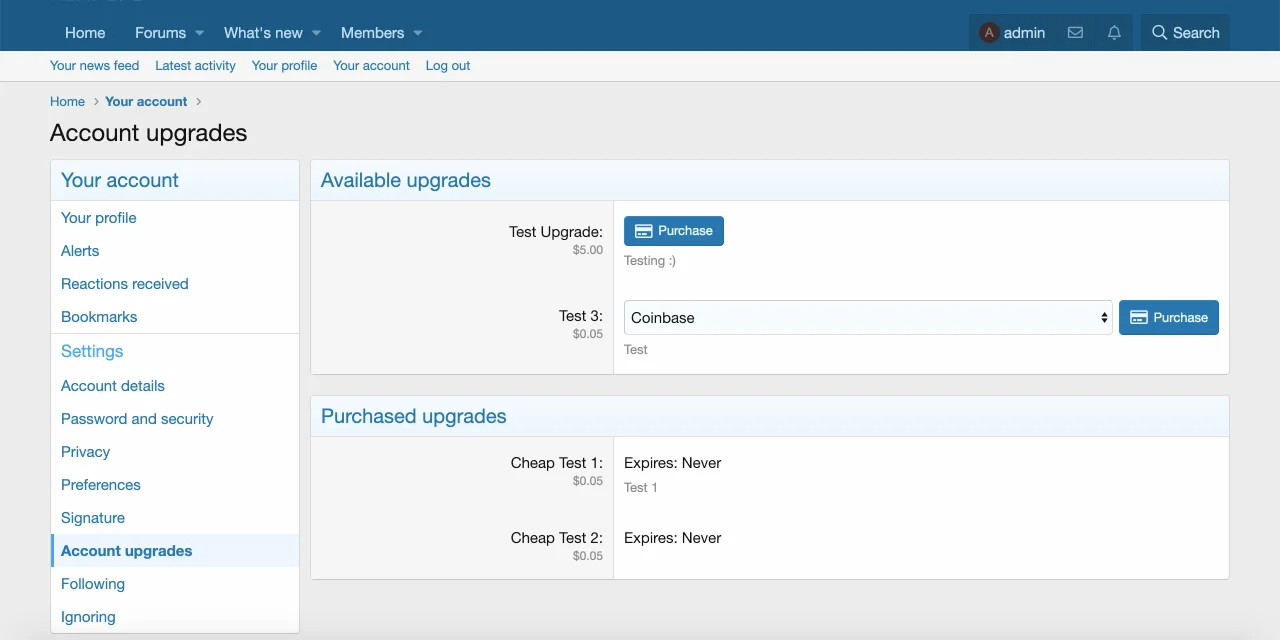
Task: Click the admin avatar icon
Action: click(989, 33)
